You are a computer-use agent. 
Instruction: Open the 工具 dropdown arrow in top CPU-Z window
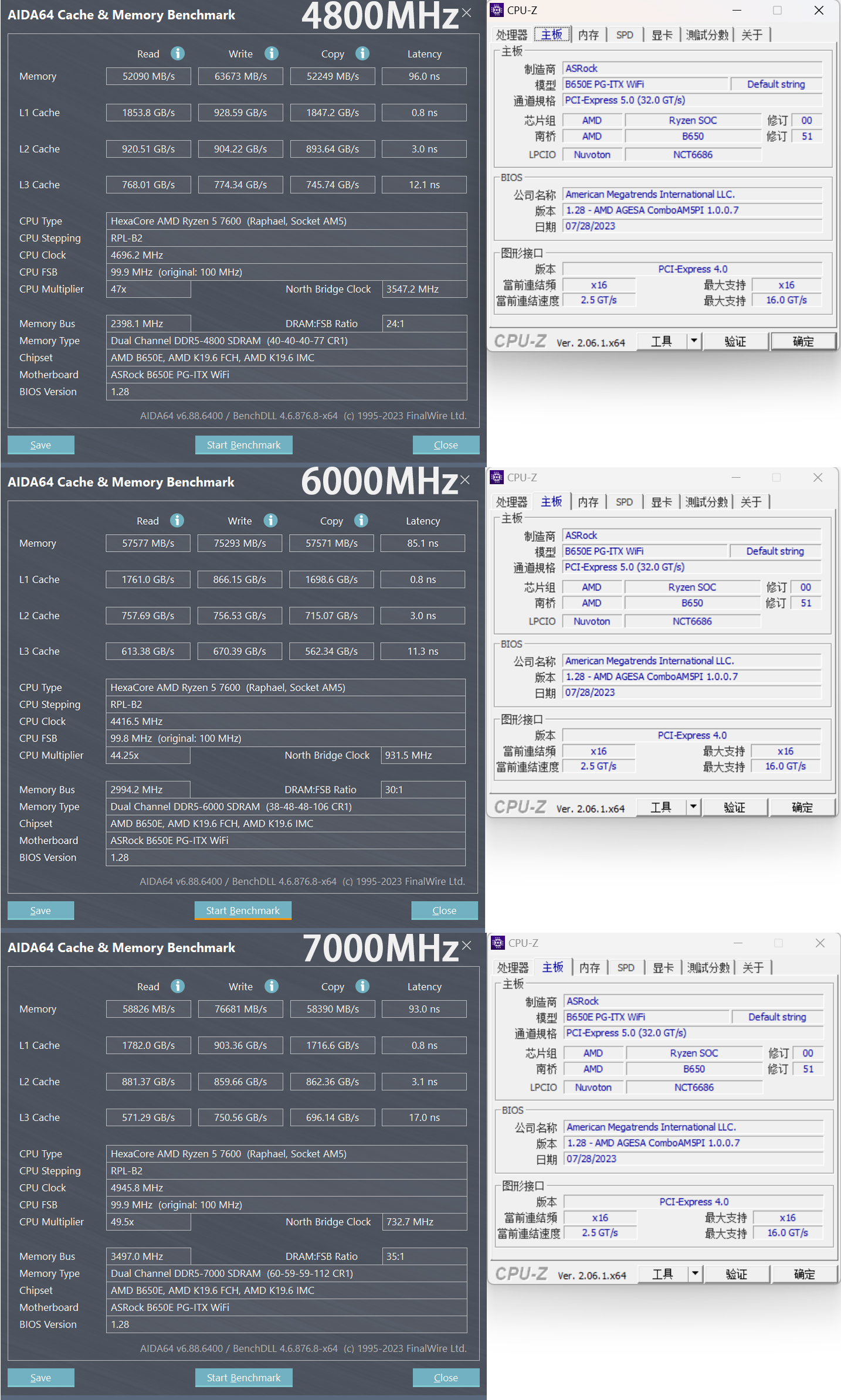[694, 341]
